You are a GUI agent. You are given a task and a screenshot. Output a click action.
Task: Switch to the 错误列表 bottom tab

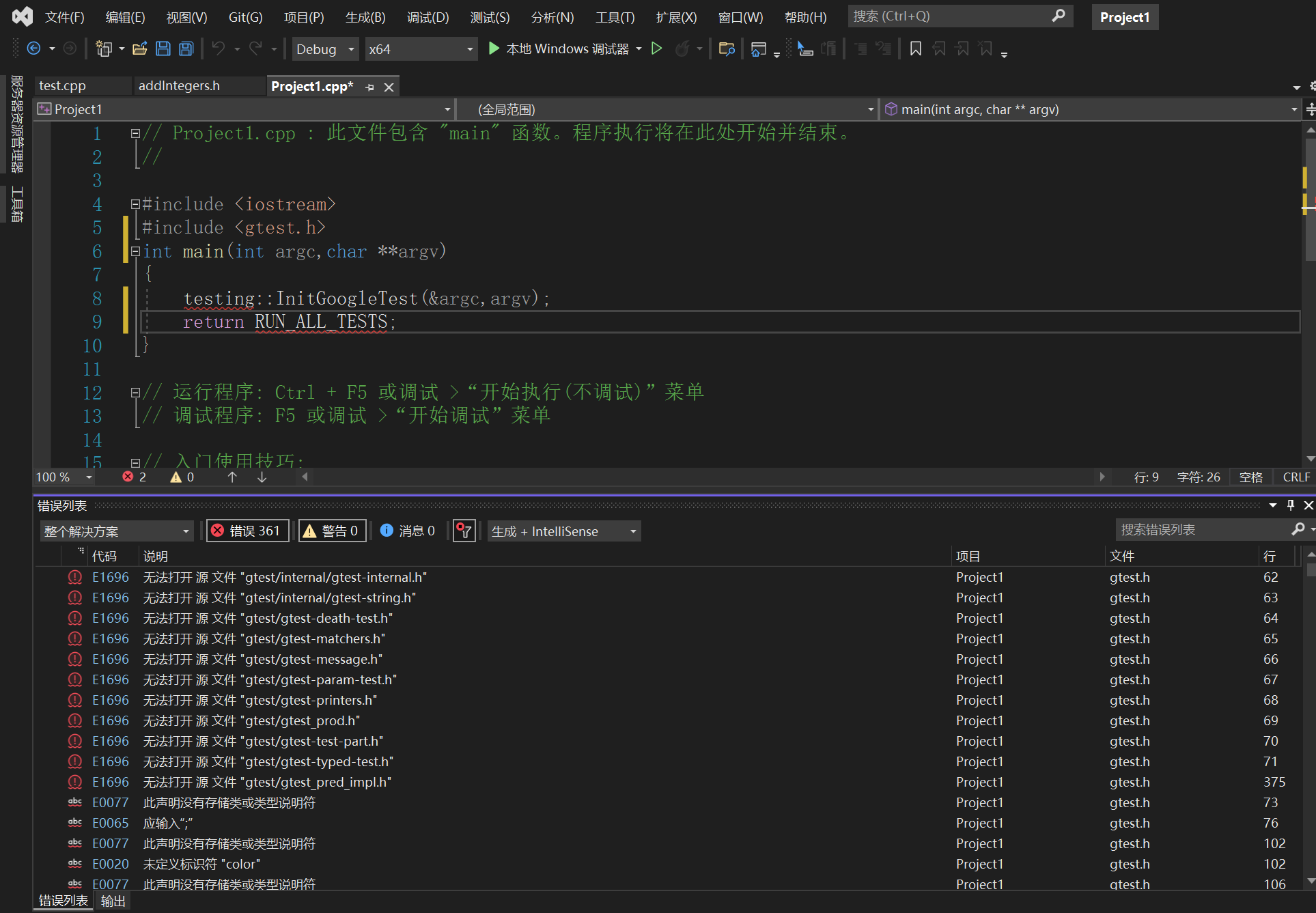coord(63,901)
